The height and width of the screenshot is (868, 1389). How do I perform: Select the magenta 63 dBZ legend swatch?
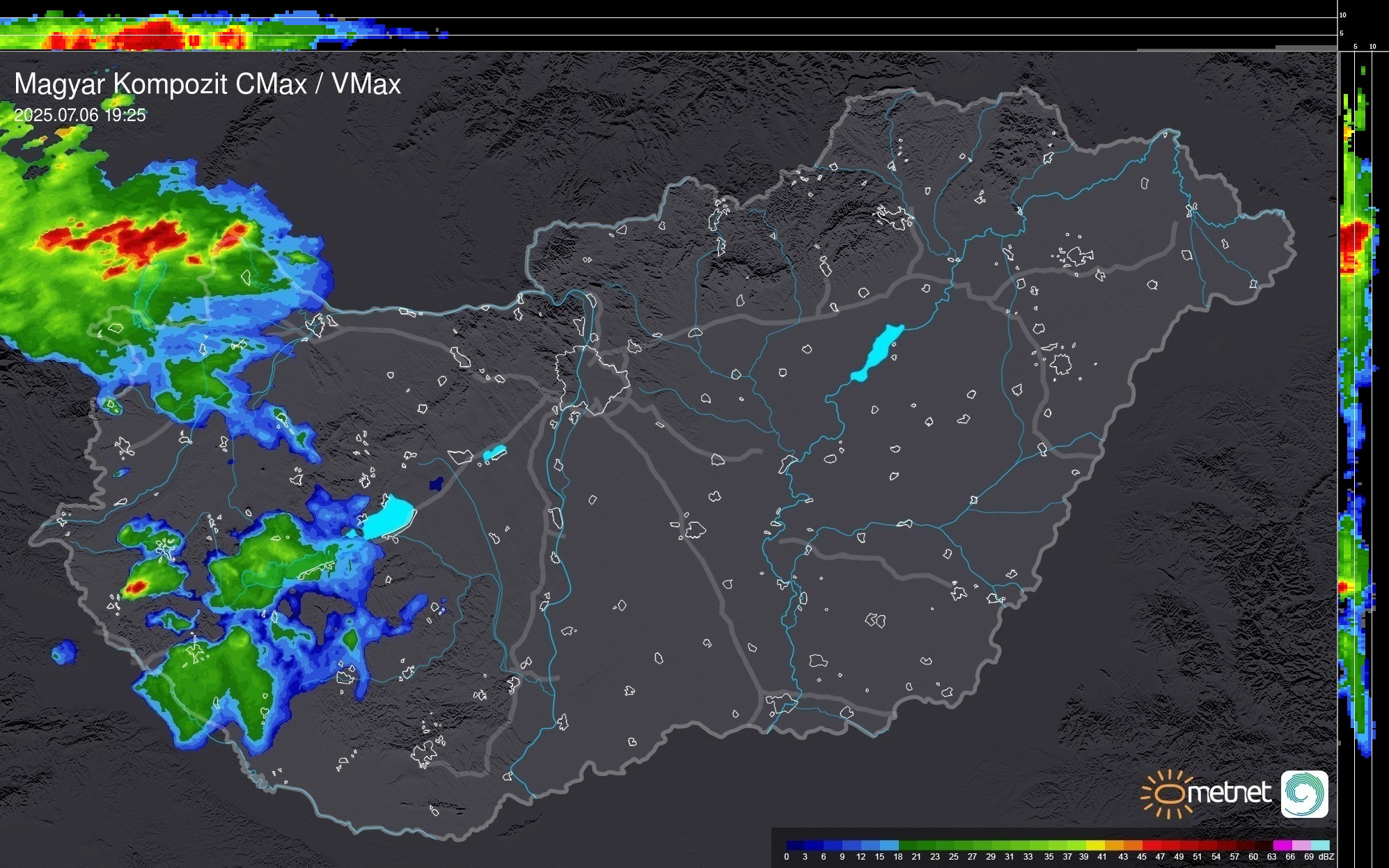click(x=1282, y=845)
